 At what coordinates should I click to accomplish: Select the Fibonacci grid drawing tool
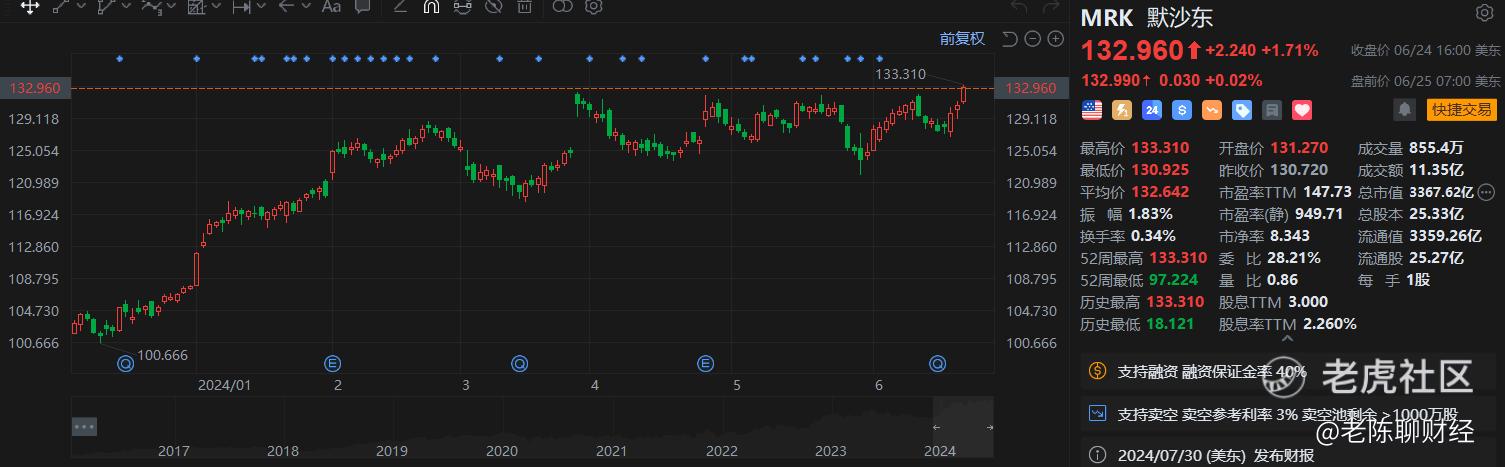tap(196, 6)
